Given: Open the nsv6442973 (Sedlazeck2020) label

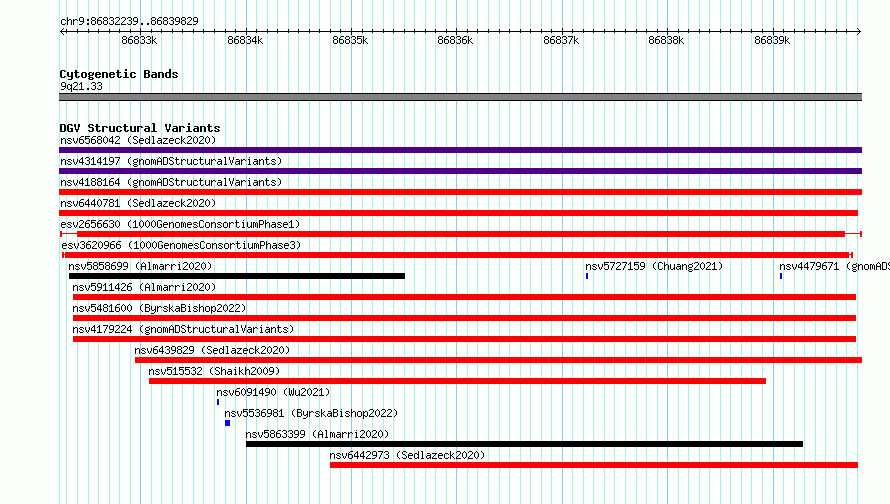Looking at the screenshot, I should (x=407, y=455).
